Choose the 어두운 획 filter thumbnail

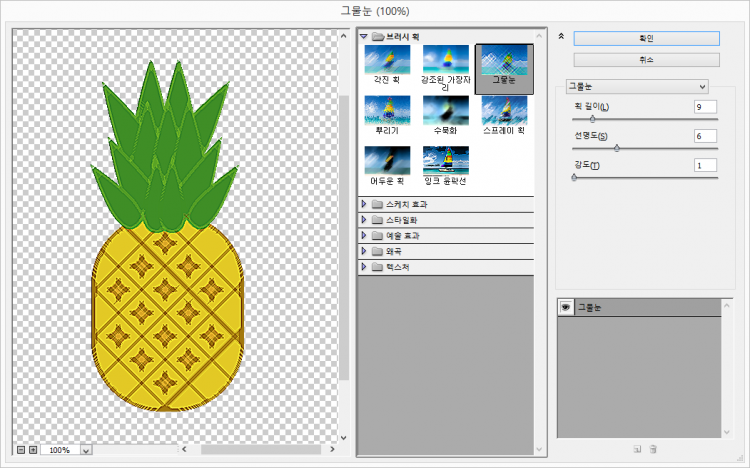point(387,162)
